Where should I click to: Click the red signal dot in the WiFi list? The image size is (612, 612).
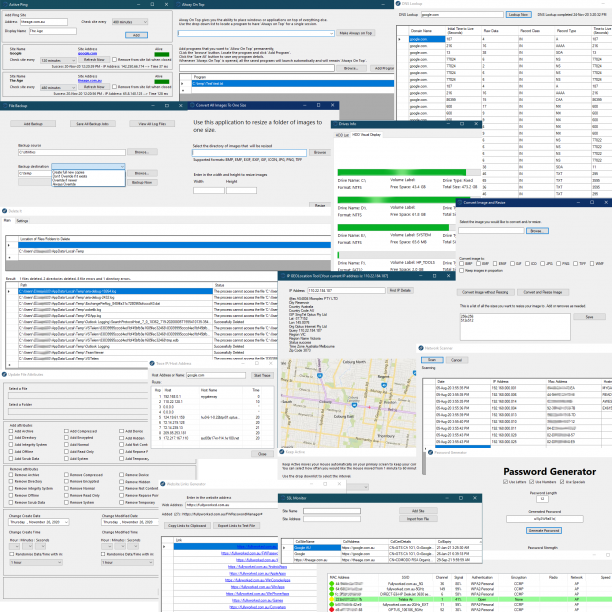point(332,609)
